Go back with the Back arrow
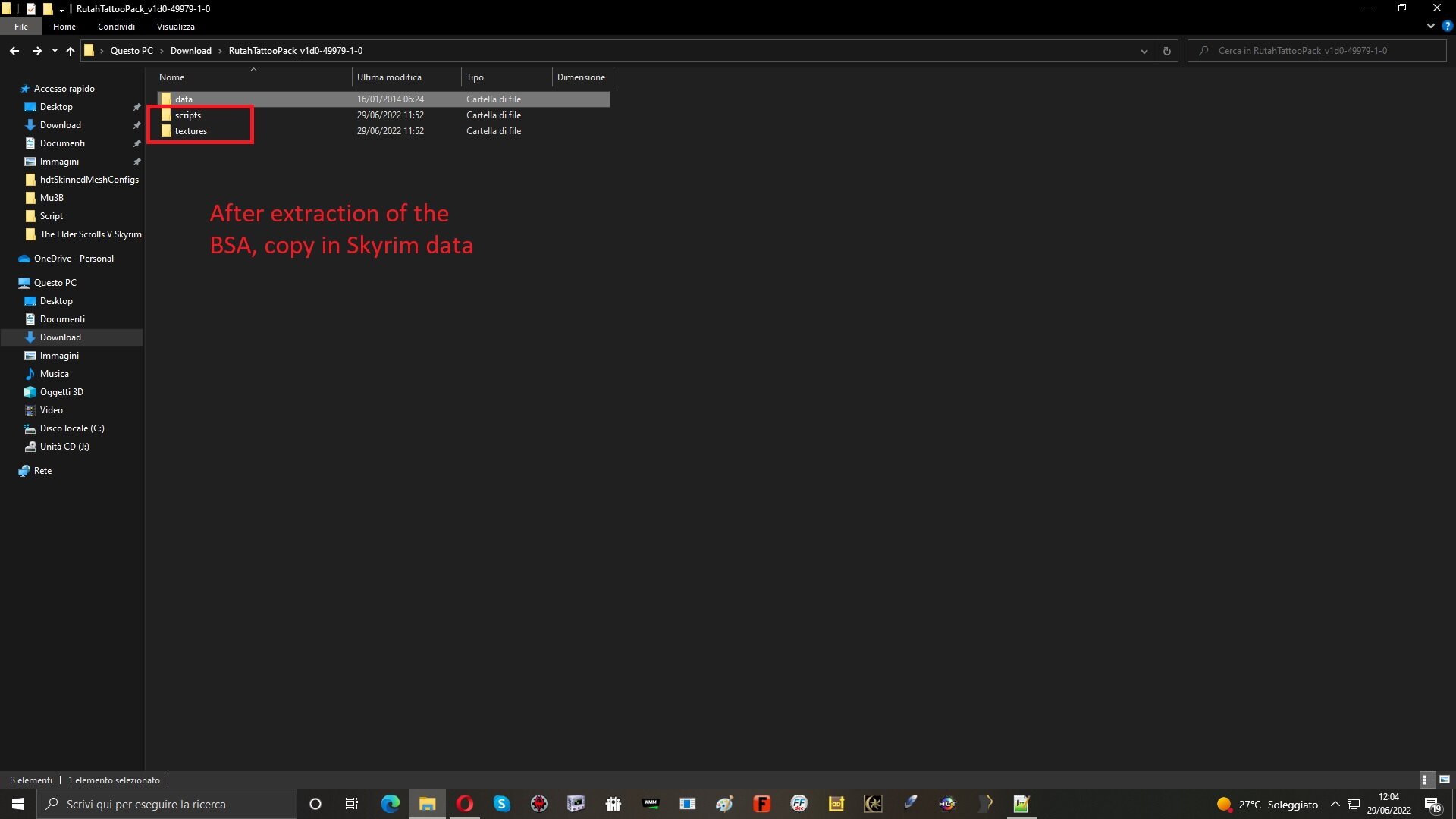 14,51
